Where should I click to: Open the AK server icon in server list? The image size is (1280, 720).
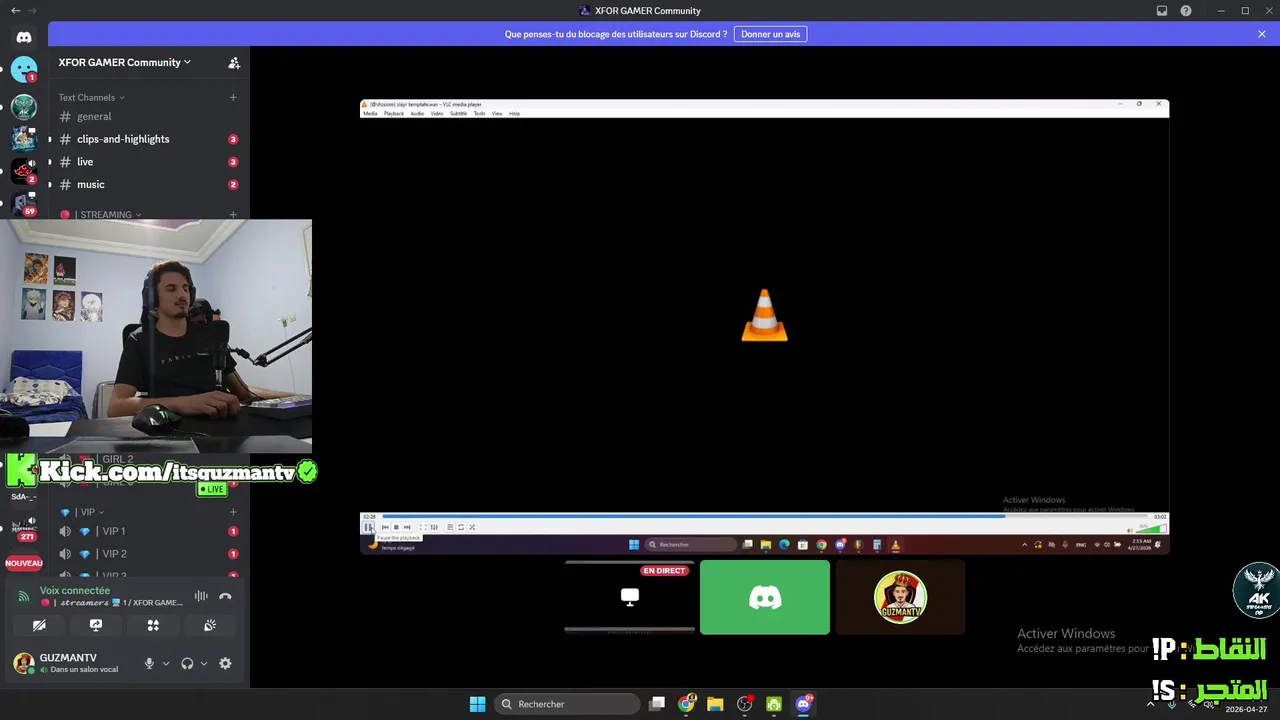[x=24, y=106]
